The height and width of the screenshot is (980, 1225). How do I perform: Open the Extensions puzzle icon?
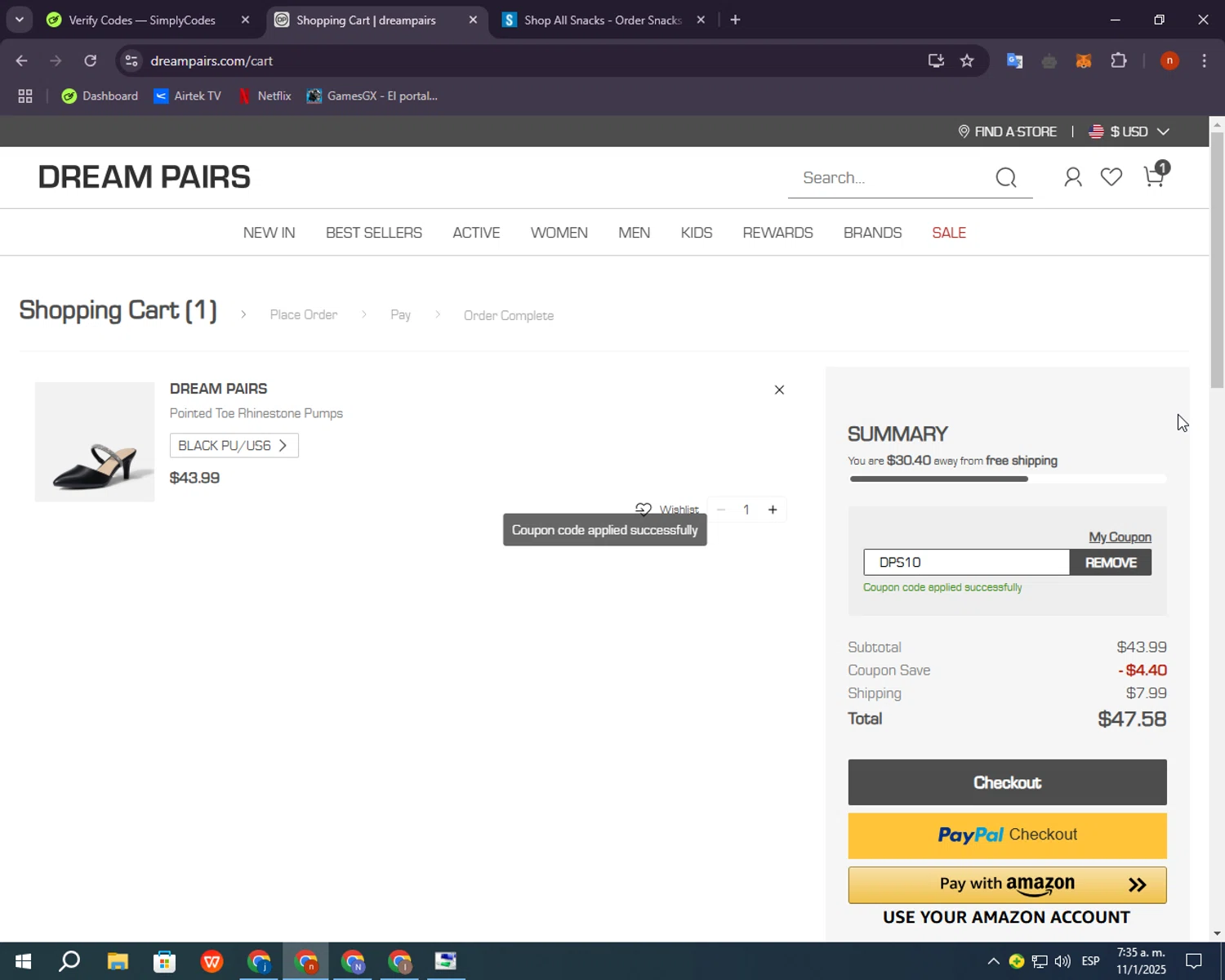pyautogui.click(x=1119, y=60)
